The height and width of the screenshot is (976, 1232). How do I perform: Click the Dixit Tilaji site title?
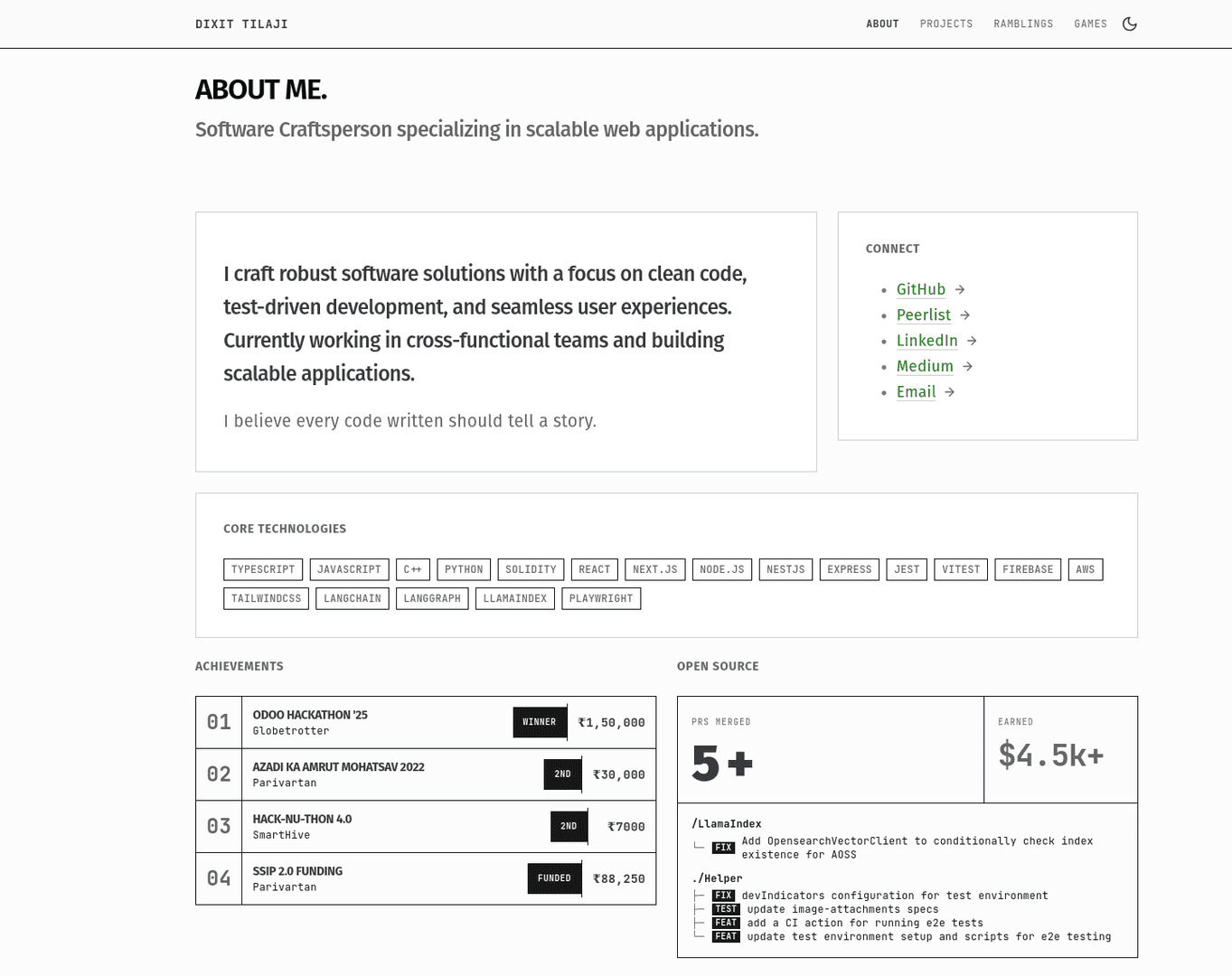pyautogui.click(x=241, y=24)
